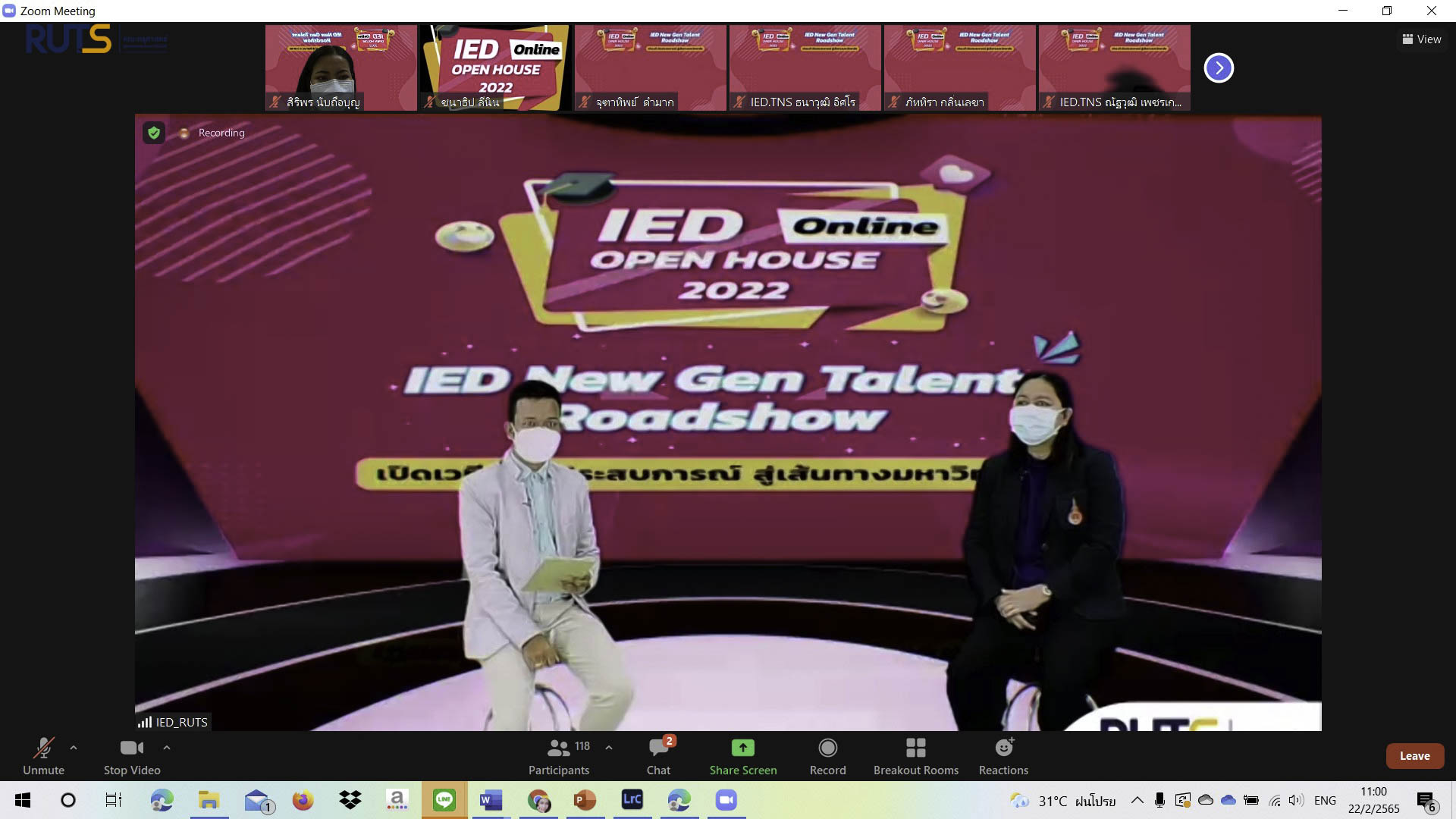Stop Video camera toggle
Image resolution: width=1456 pixels, height=819 pixels.
(x=132, y=756)
